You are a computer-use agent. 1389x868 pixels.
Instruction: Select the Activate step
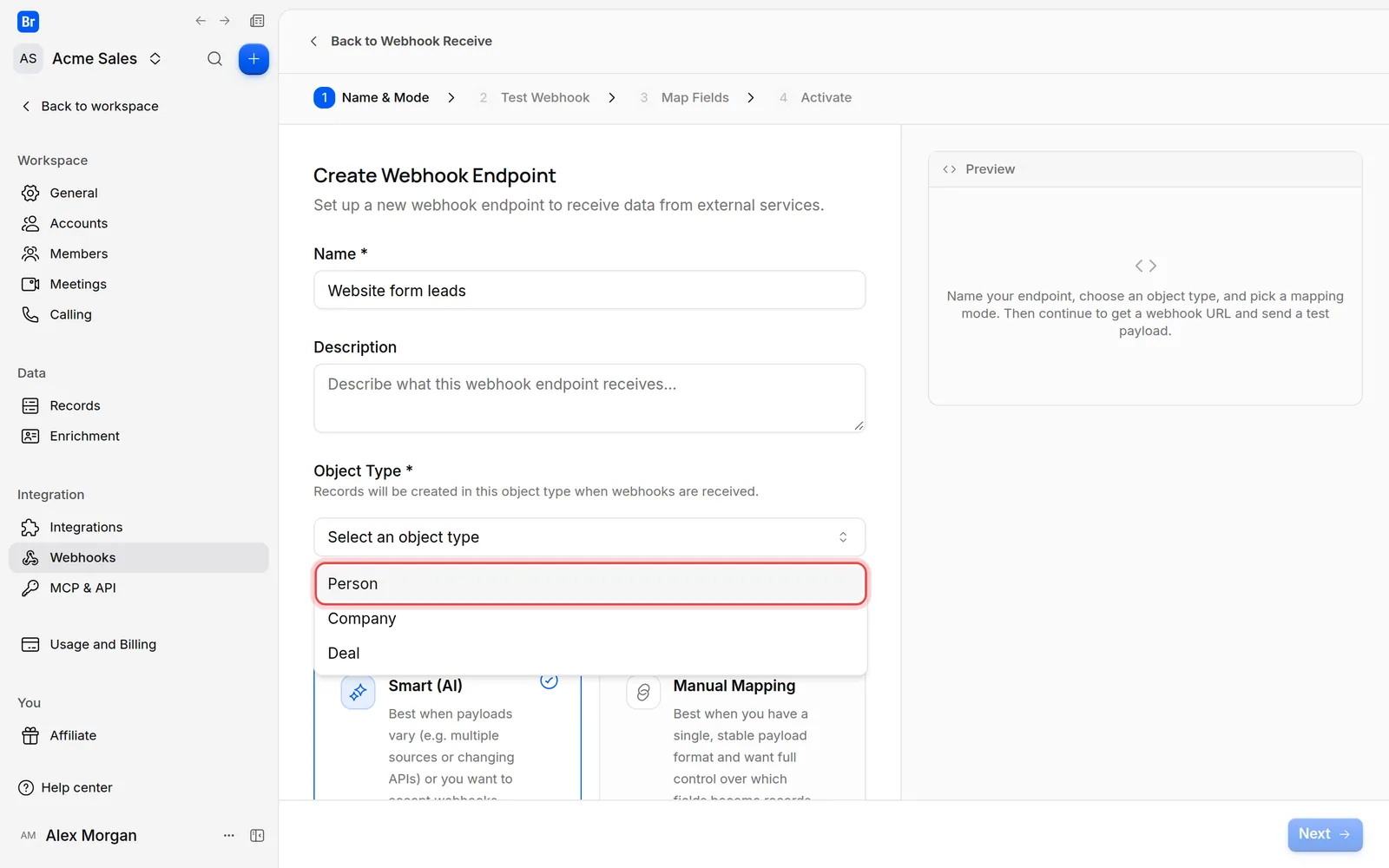[x=815, y=97]
